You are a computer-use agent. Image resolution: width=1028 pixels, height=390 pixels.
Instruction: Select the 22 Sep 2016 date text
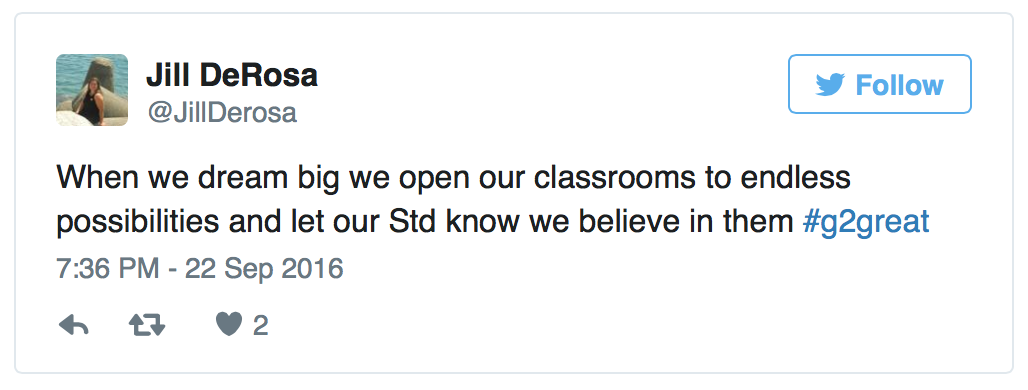point(264,269)
